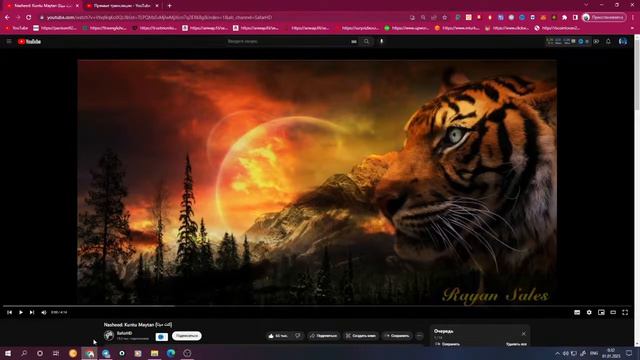Toggle subtitles in the player

coord(577,312)
